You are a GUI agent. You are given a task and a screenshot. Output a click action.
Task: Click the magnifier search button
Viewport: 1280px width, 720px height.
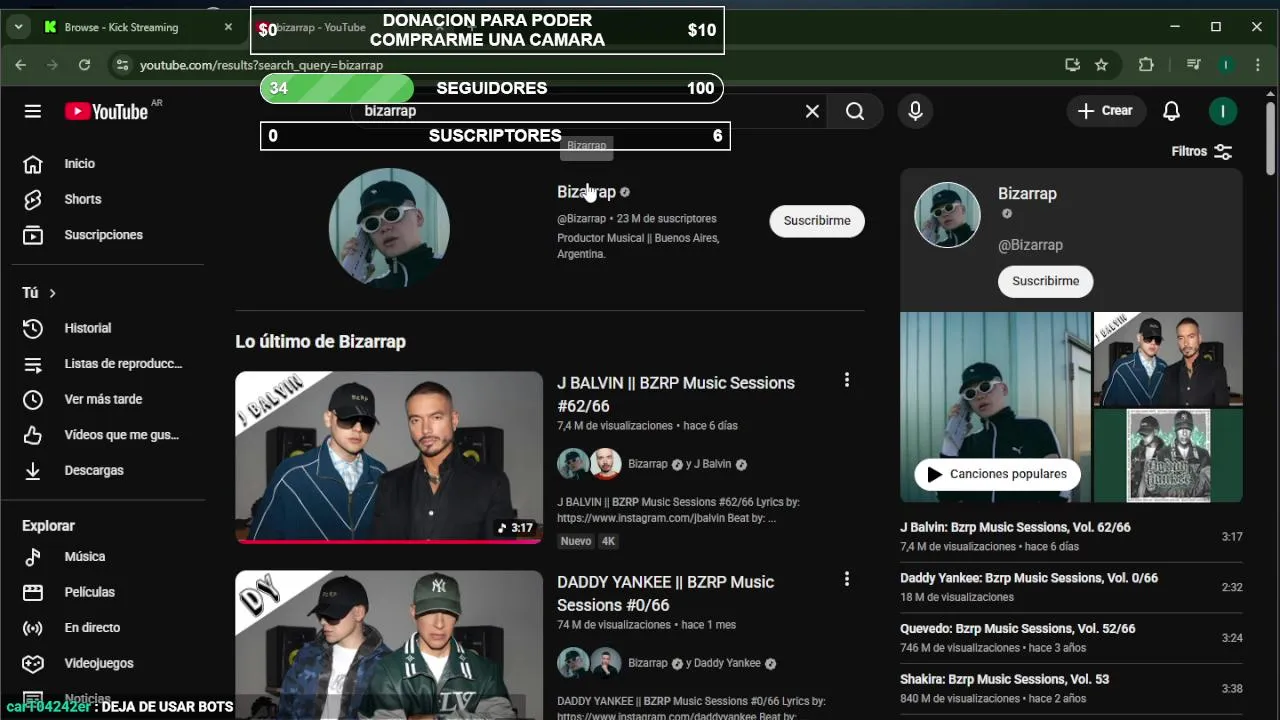(x=855, y=111)
